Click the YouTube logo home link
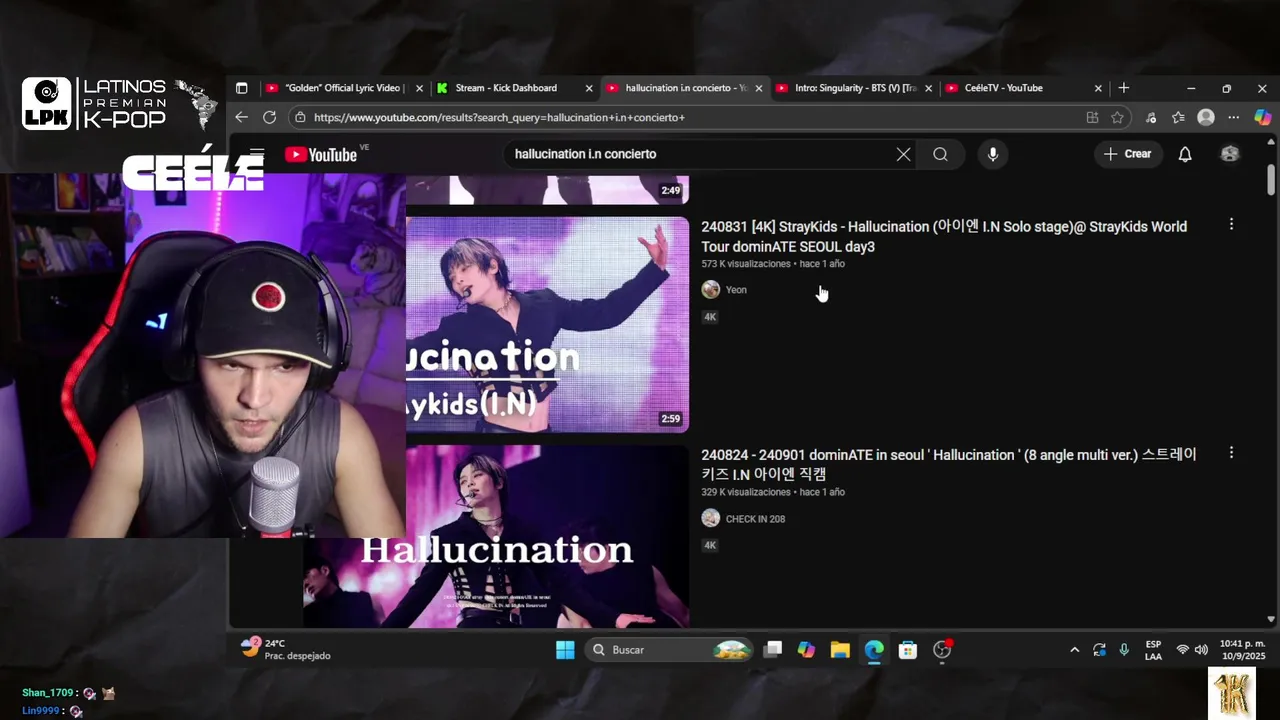1280x720 pixels. [x=321, y=154]
